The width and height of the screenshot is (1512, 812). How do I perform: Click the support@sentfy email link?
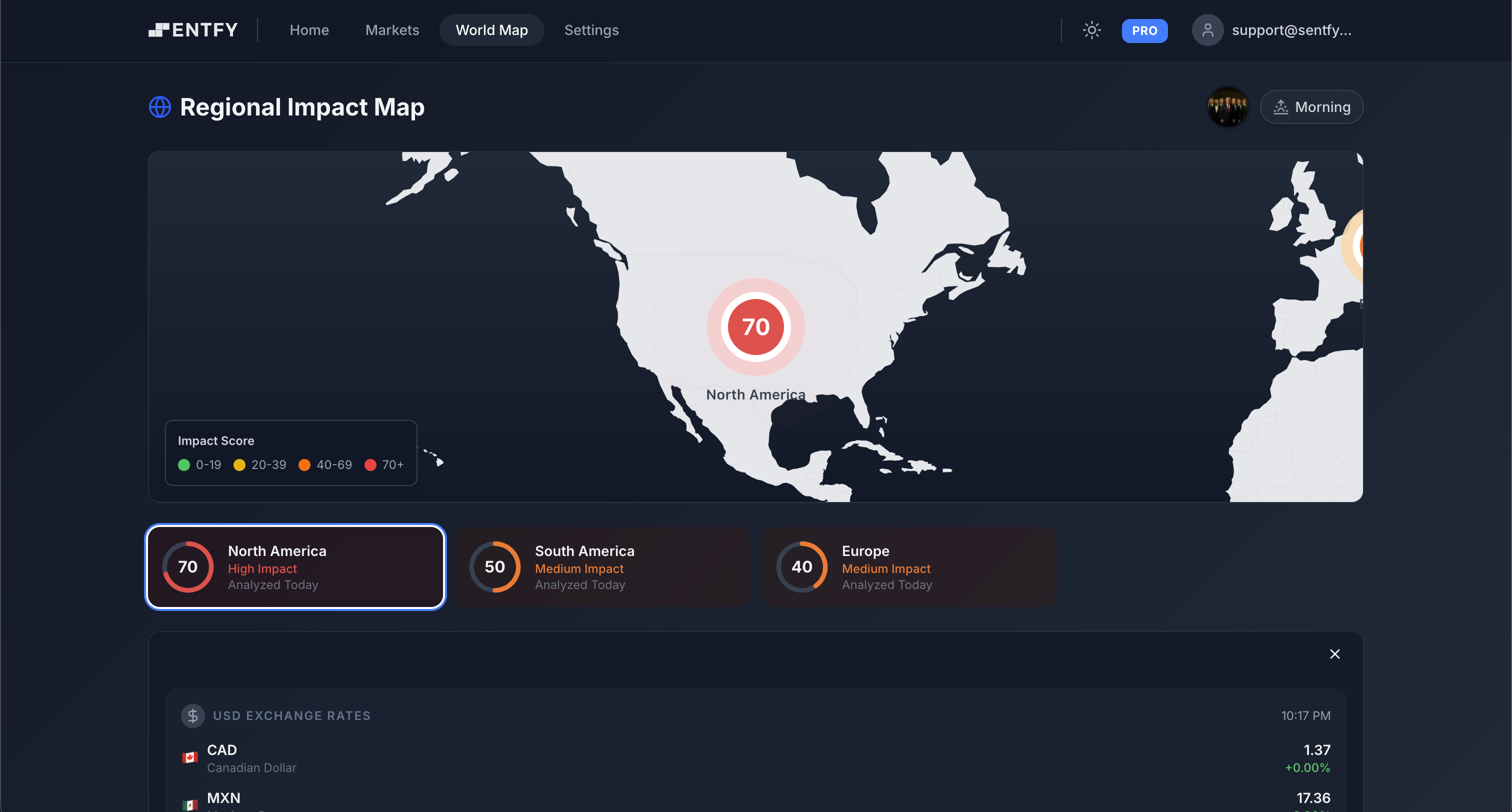1291,29
